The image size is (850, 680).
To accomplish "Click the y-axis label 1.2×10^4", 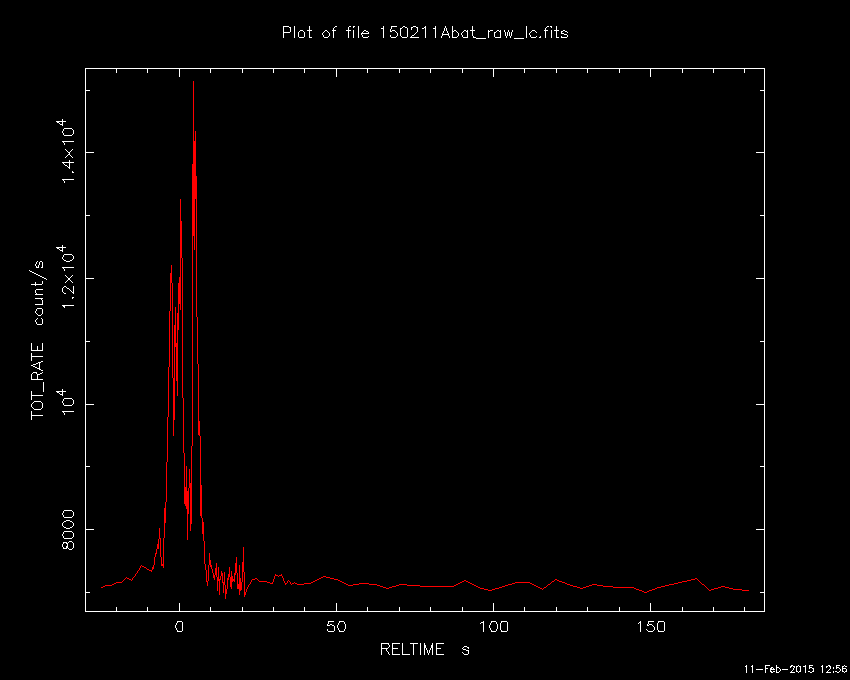I will tap(67, 277).
